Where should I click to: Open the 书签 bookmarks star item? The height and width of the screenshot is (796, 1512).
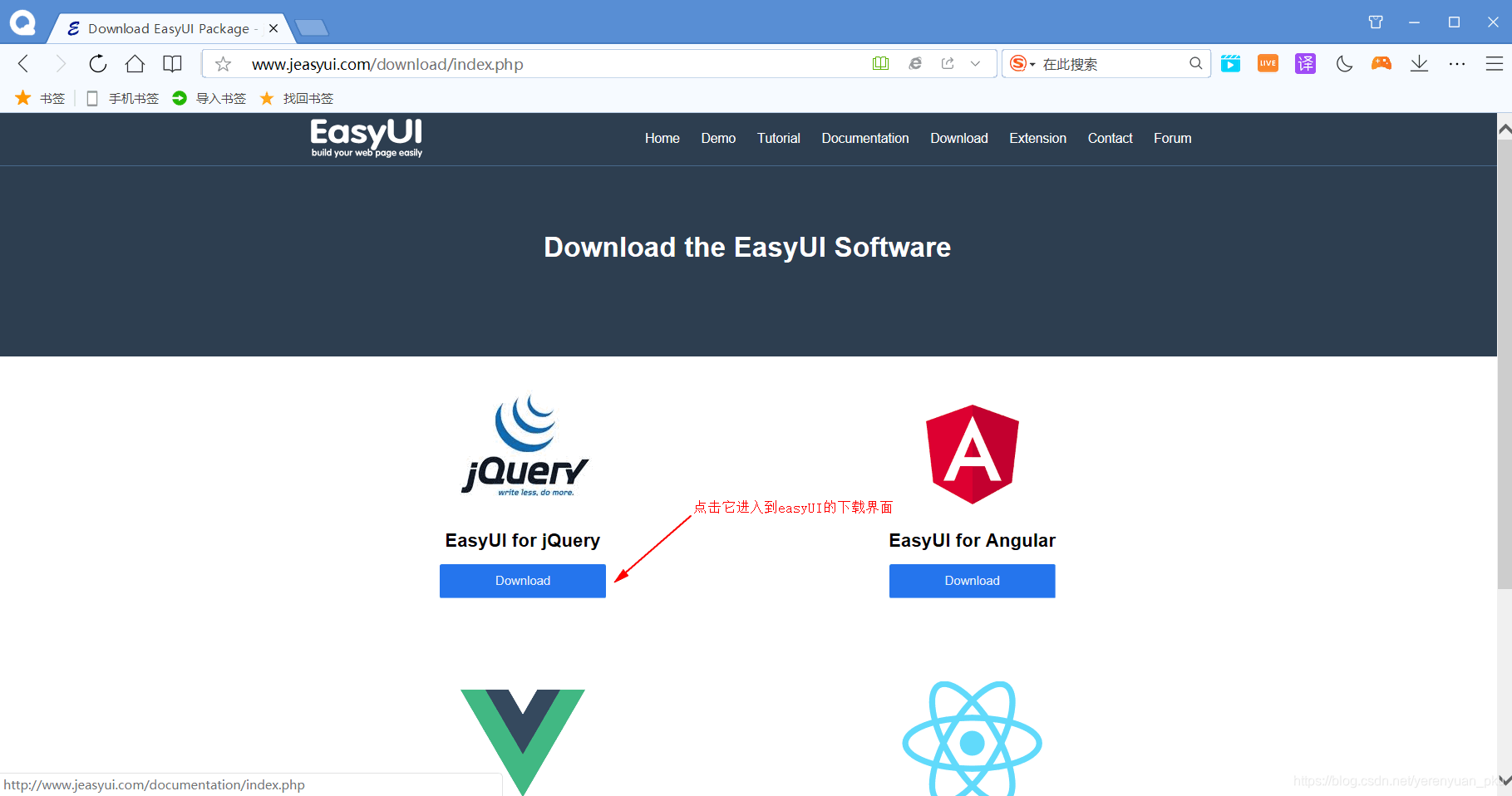coord(40,98)
